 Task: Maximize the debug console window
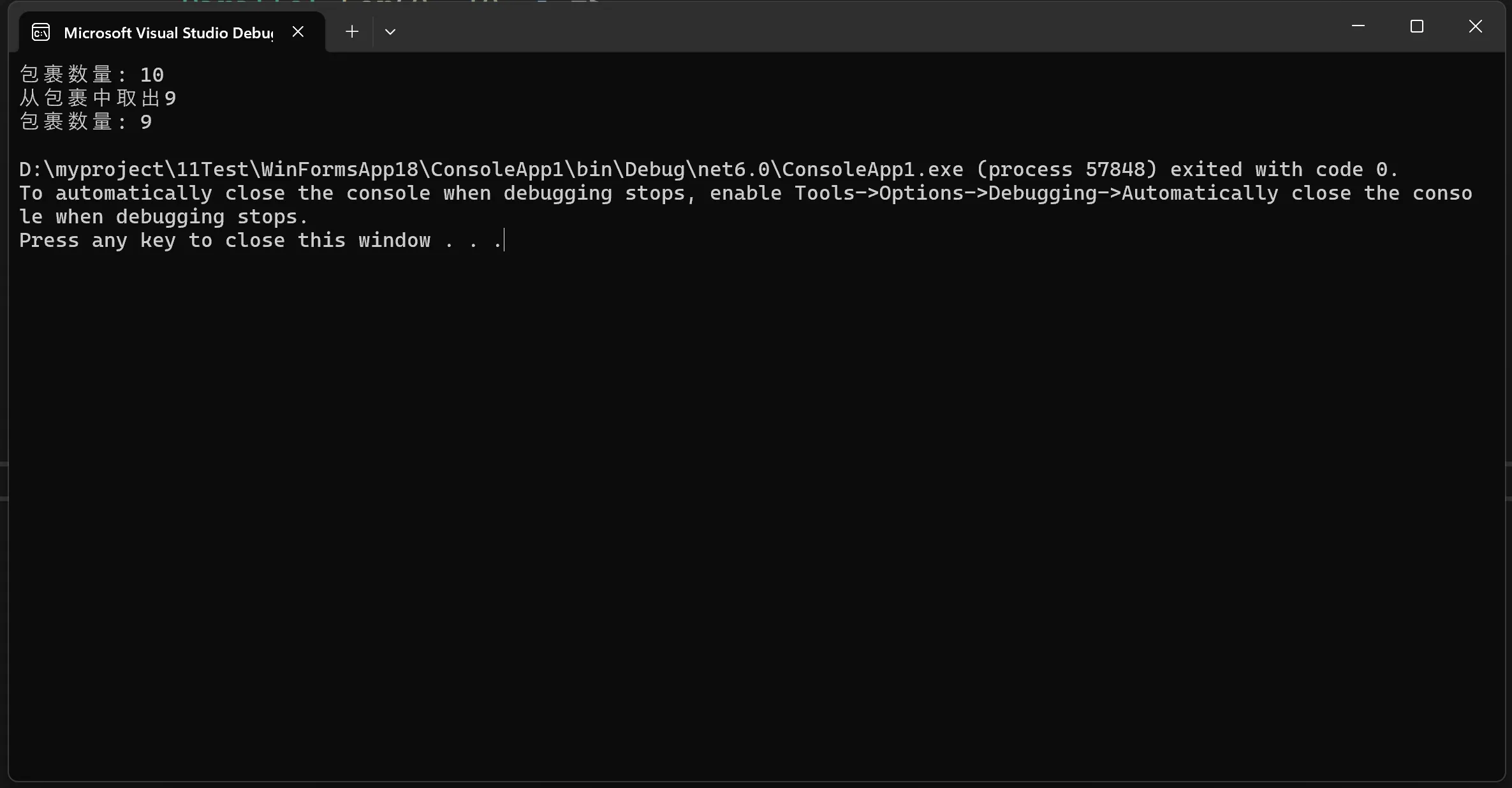click(1417, 26)
